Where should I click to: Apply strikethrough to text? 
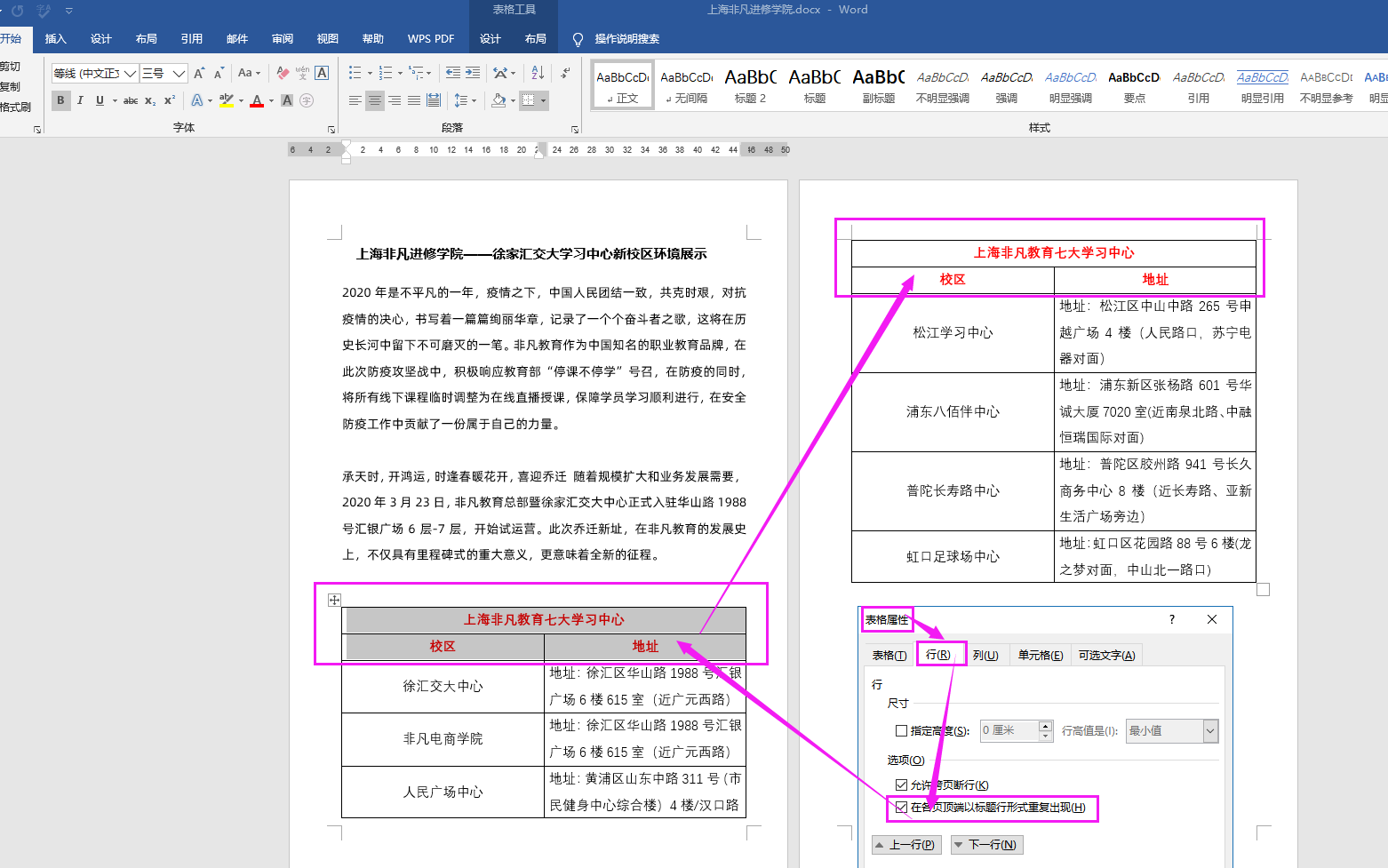pyautogui.click(x=131, y=100)
